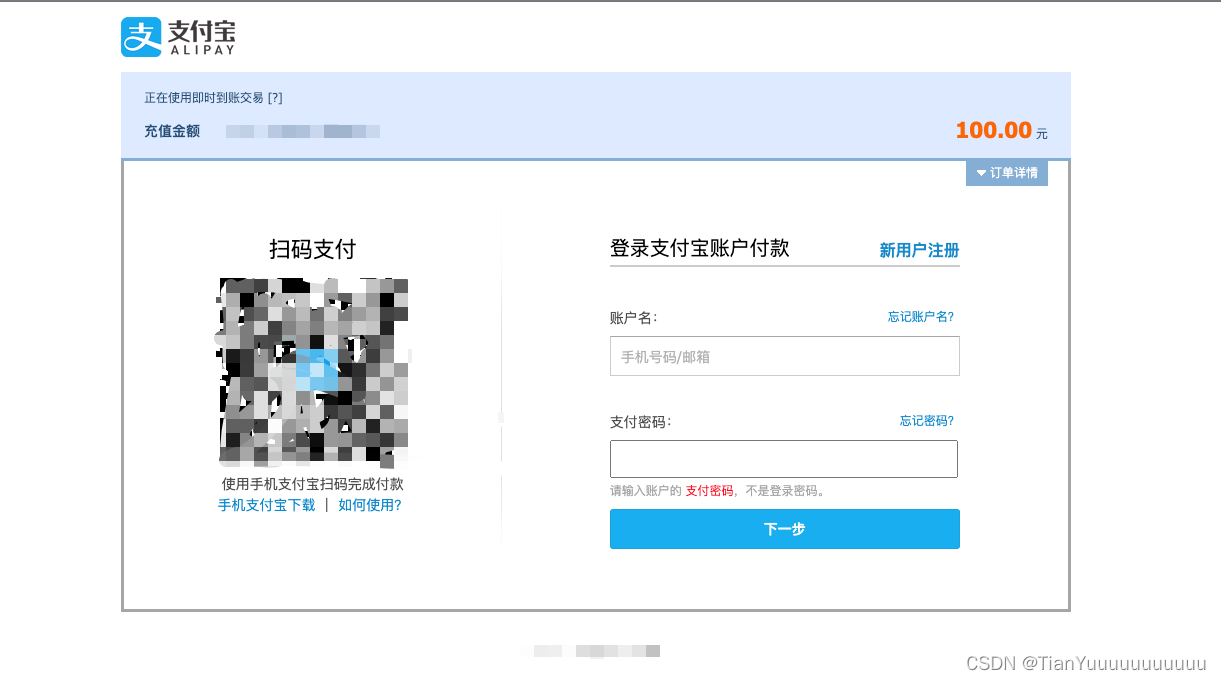Click the 下一步 button

pyautogui.click(x=785, y=529)
